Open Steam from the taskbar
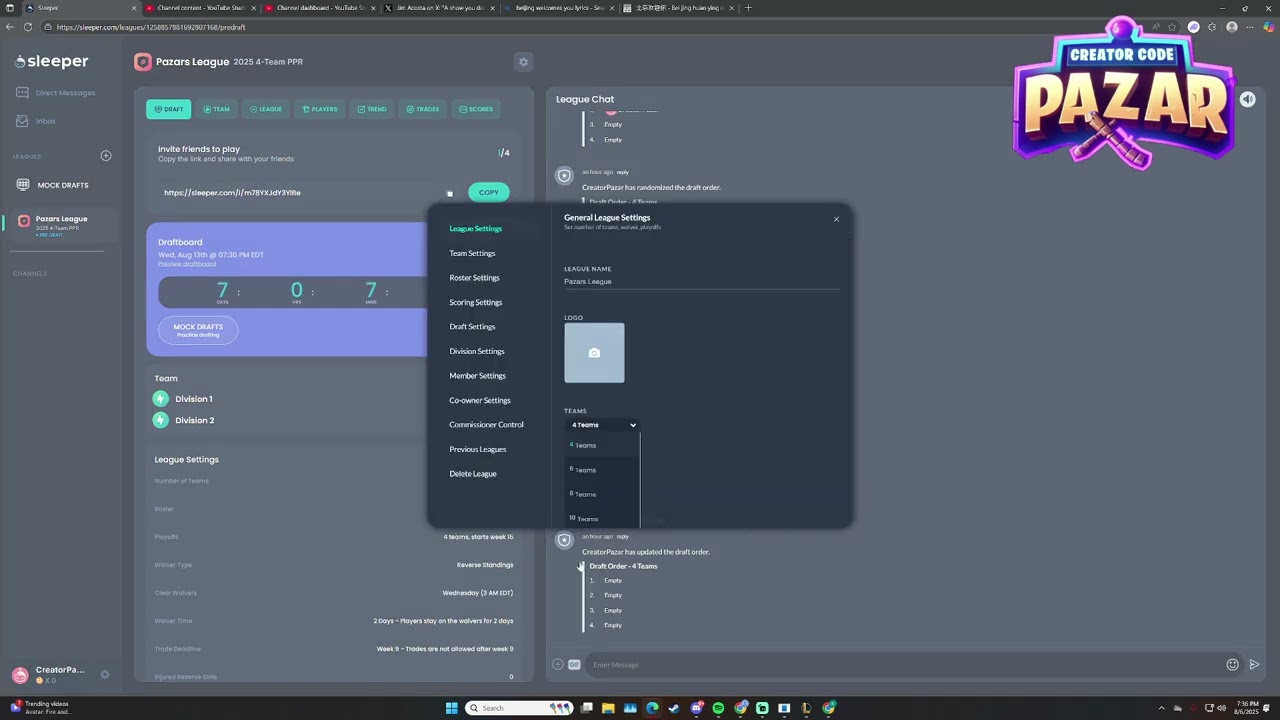The width and height of the screenshot is (1280, 720). click(674, 708)
